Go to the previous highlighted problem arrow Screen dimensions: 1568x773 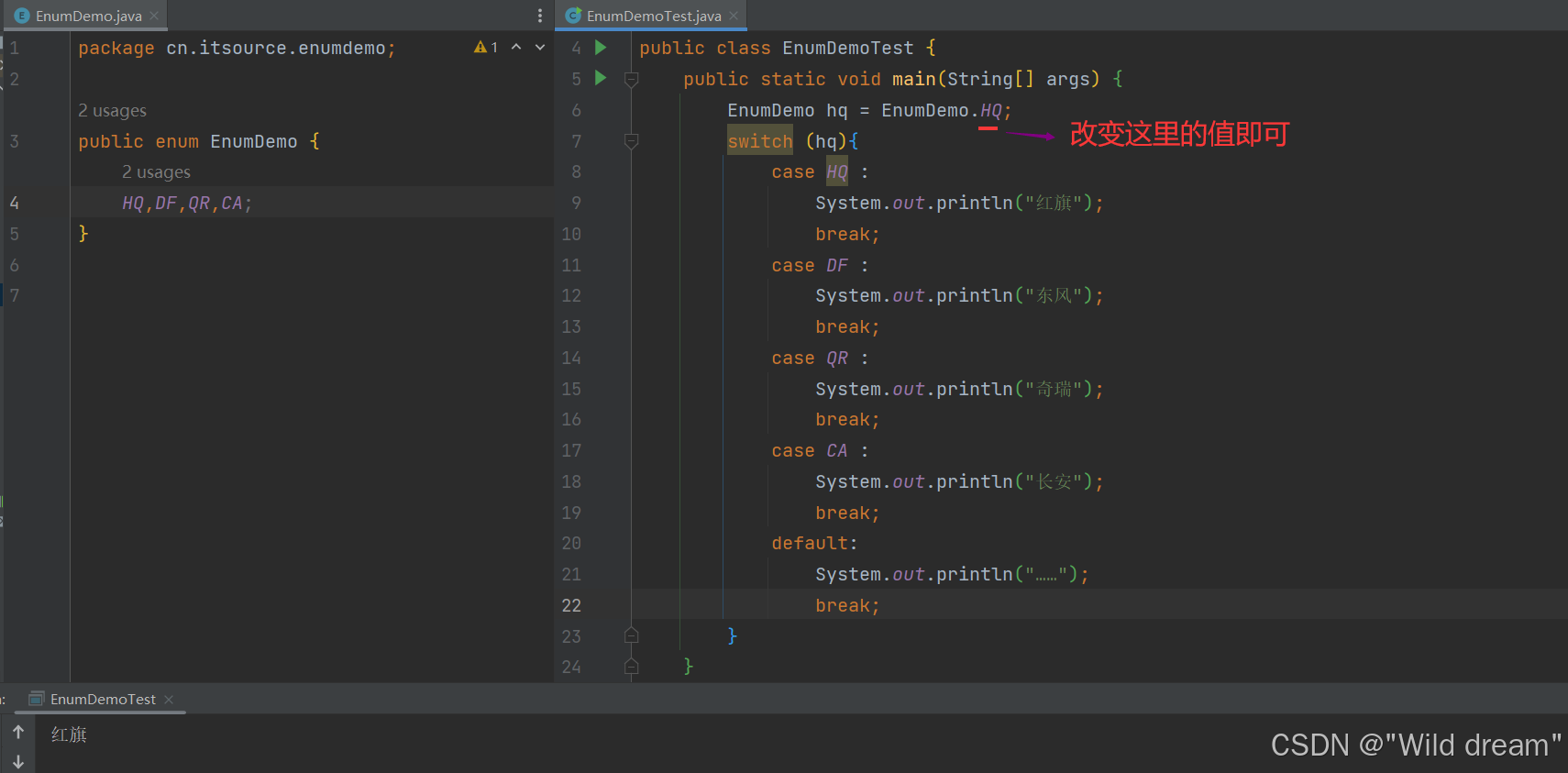click(516, 47)
